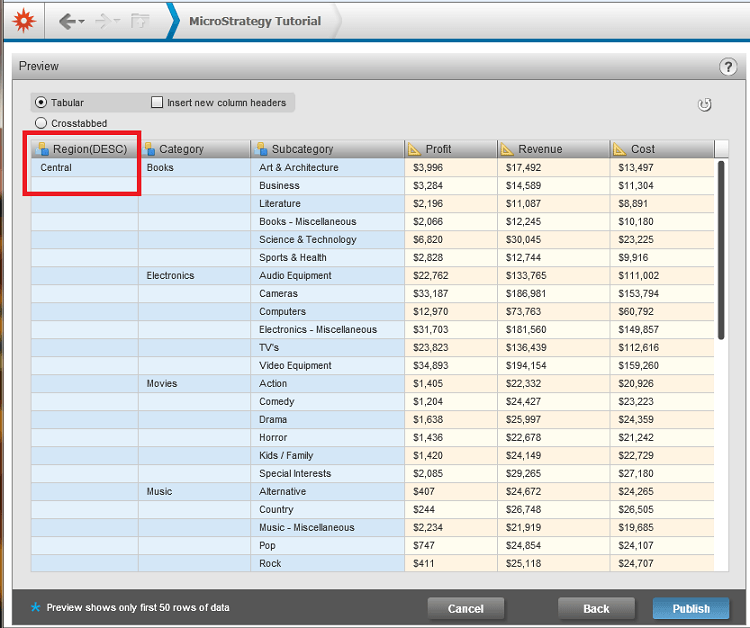The image size is (750, 628).
Task: Click the Computers subcategory cell
Action: pyautogui.click(x=327, y=311)
